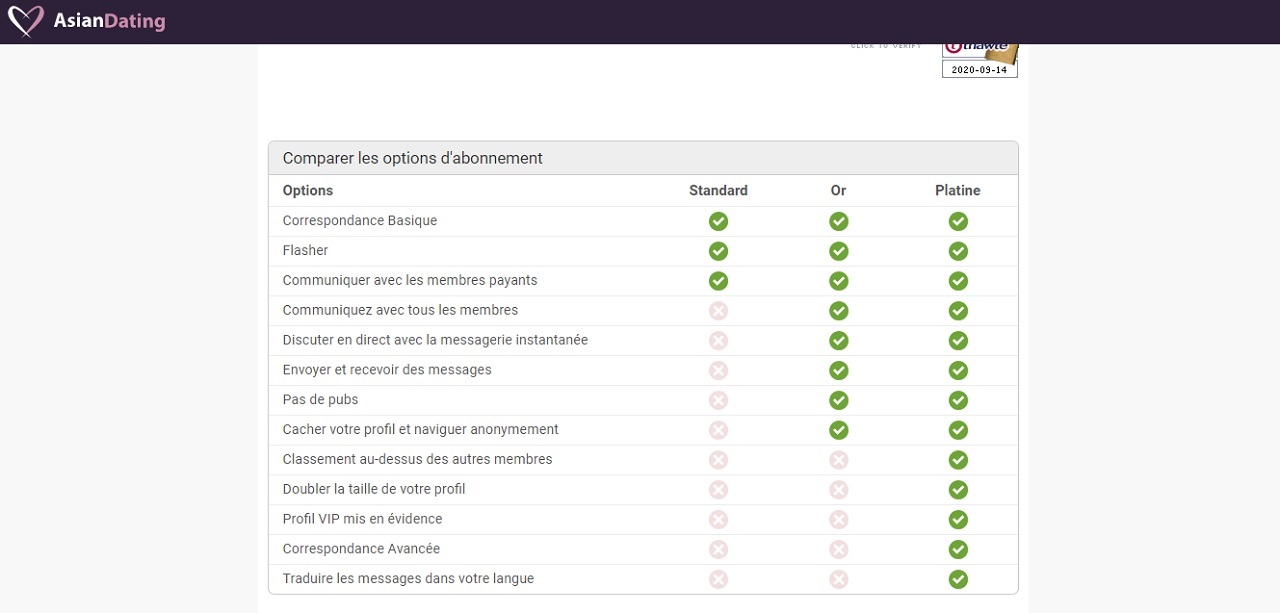This screenshot has width=1280, height=613.
Task: Select the Standard column header
Action: pos(718,191)
